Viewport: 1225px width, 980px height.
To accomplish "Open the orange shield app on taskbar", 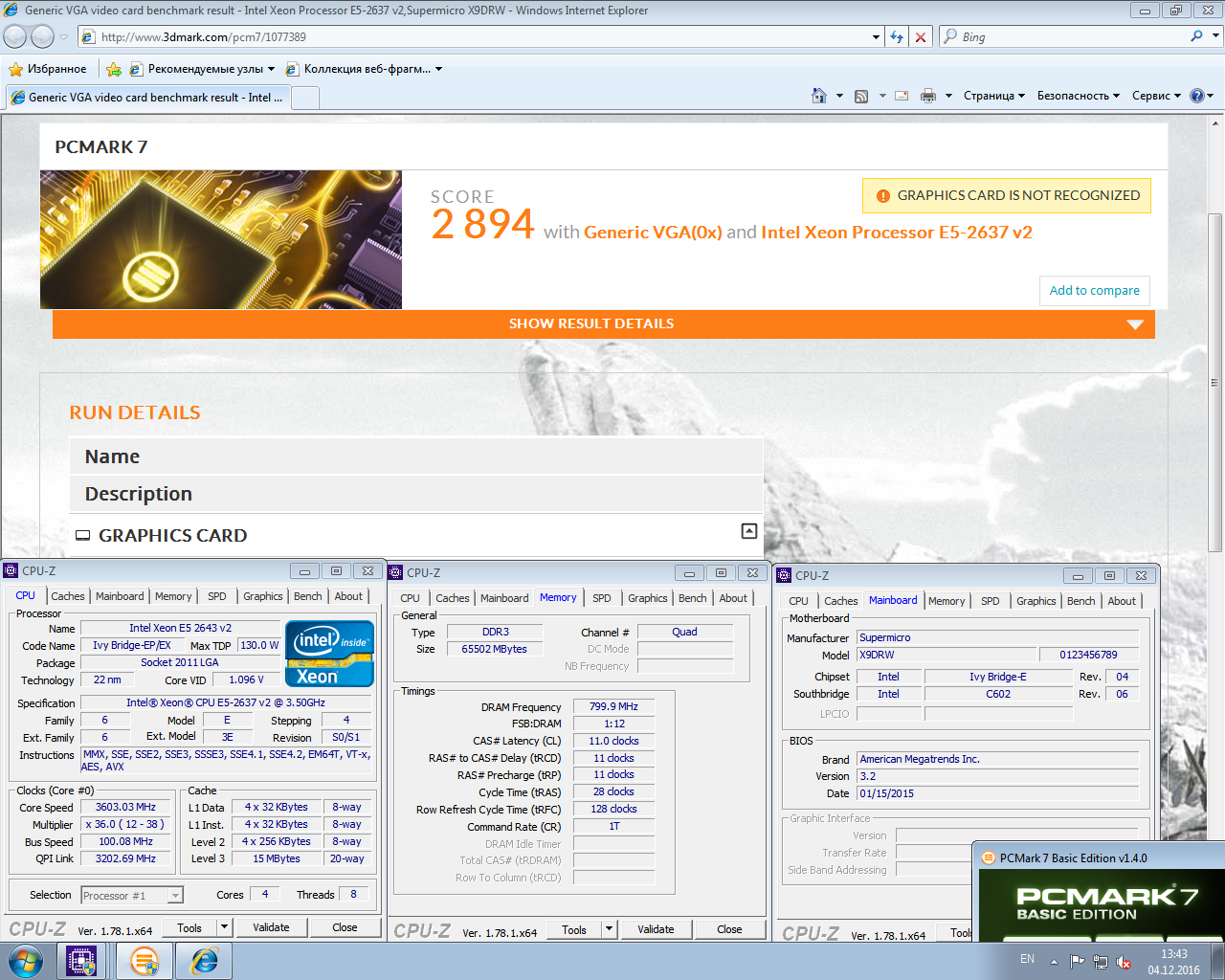I will (145, 961).
